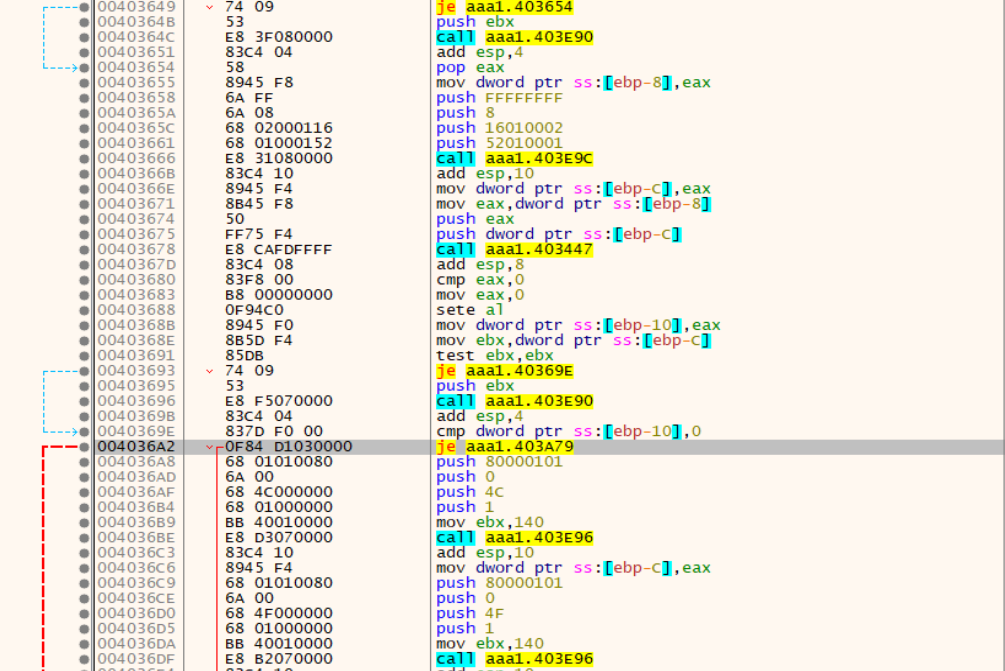Toggle breakpoint dot at address 00403666
Viewport: 1005px width, 671px height.
[84, 158]
